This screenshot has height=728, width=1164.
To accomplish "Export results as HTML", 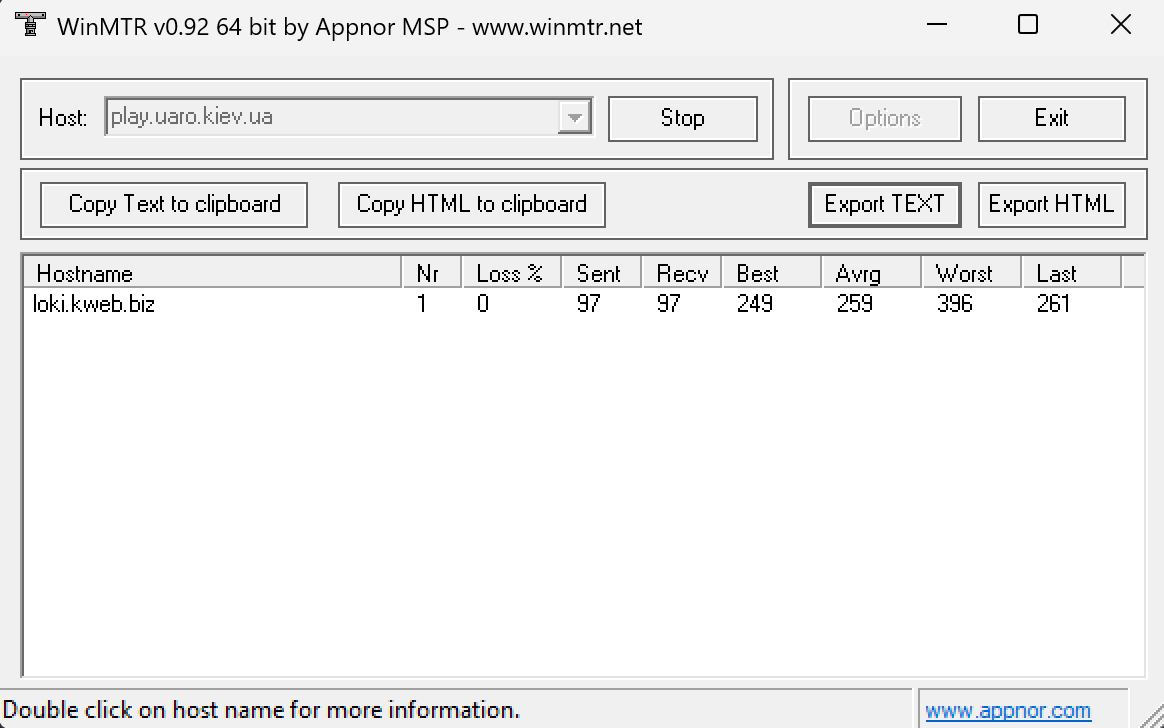I will pos(1051,204).
